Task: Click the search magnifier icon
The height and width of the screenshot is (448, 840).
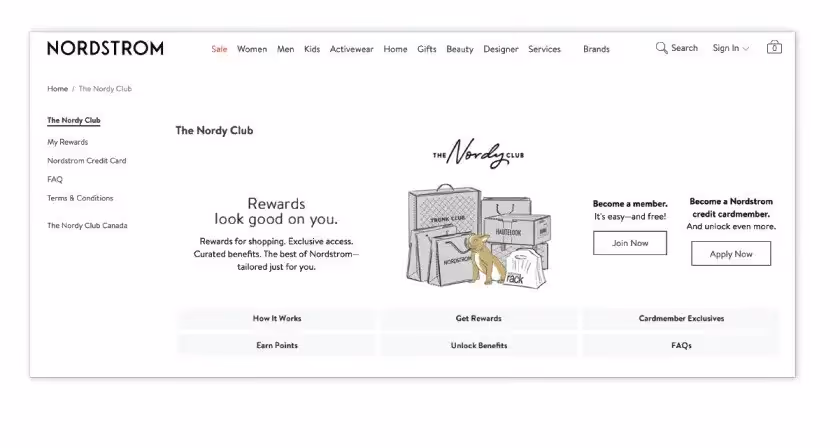Action: (x=662, y=48)
